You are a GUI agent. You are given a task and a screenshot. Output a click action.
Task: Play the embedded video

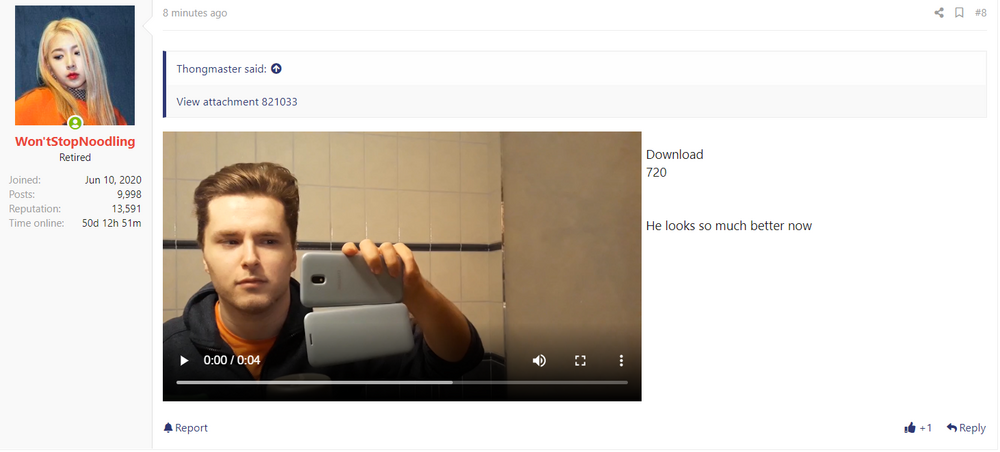[184, 360]
